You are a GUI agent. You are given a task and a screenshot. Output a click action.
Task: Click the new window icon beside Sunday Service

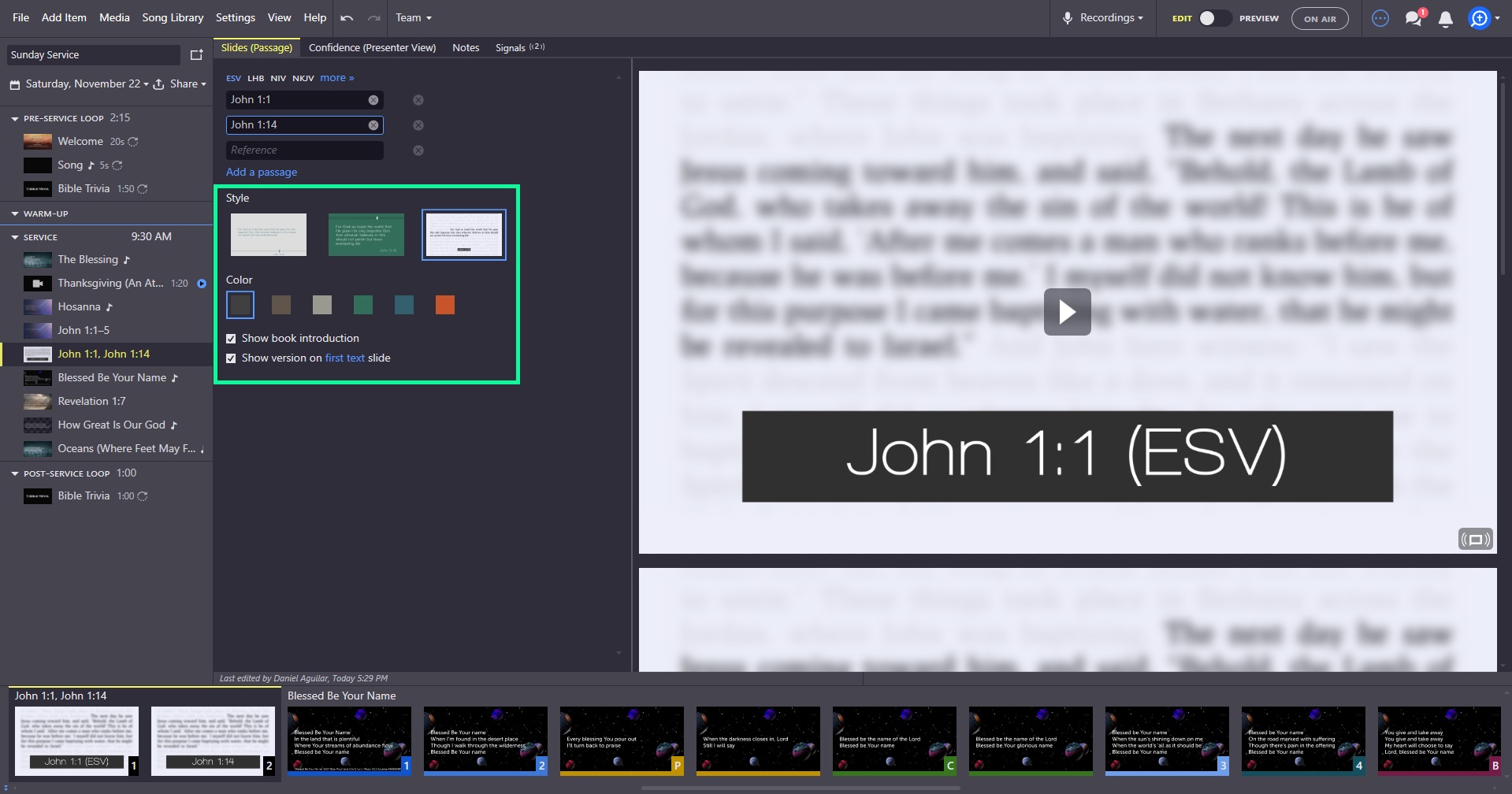196,55
